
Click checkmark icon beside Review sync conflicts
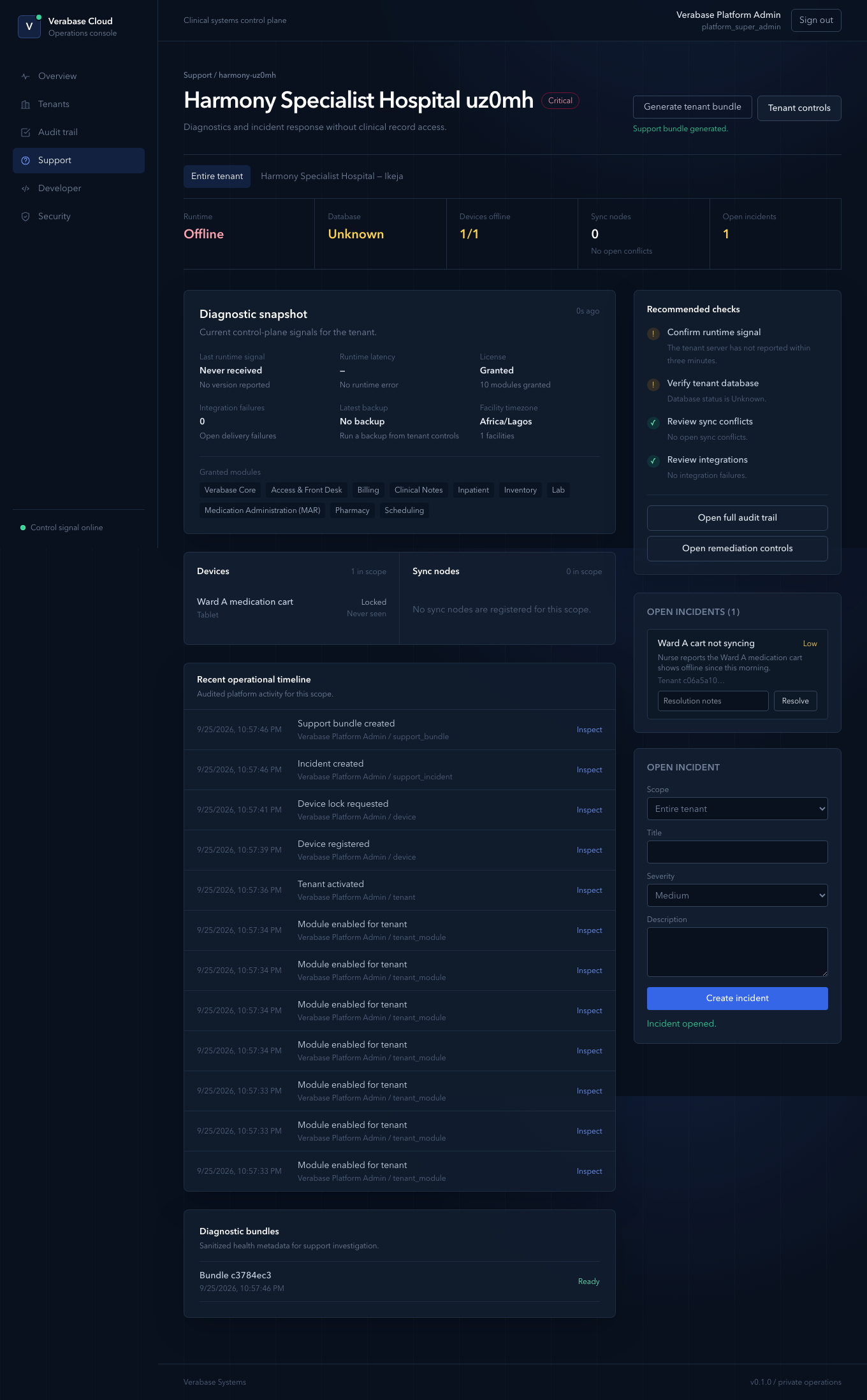click(x=653, y=422)
